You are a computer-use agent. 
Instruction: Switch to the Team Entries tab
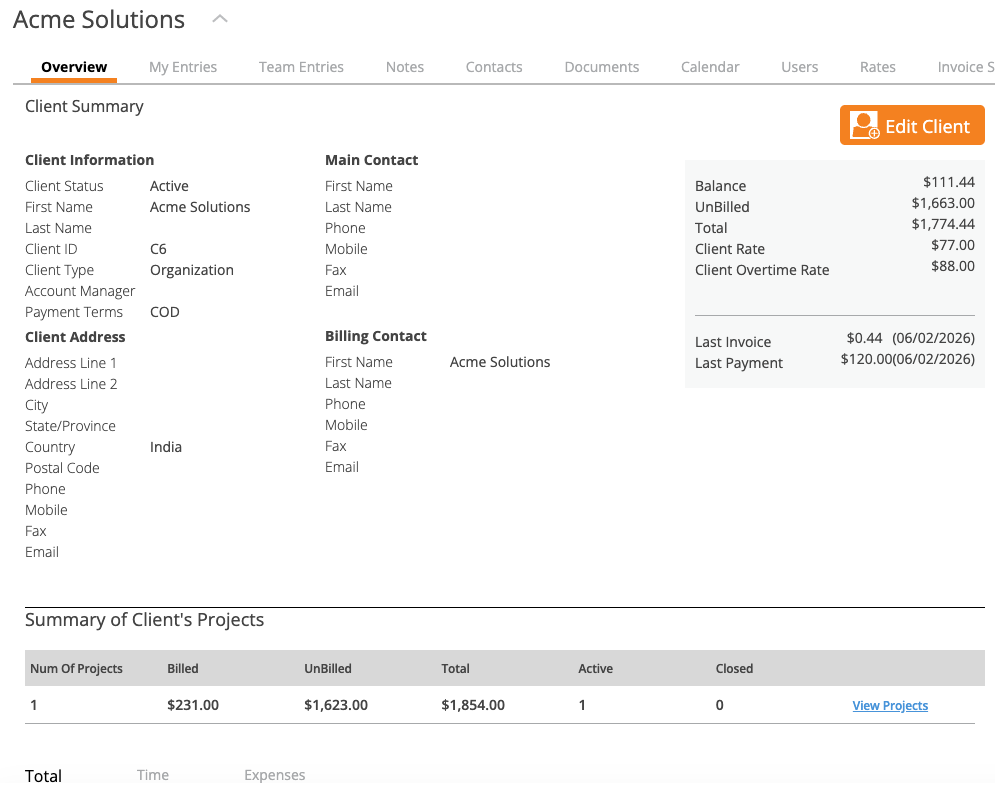click(301, 67)
